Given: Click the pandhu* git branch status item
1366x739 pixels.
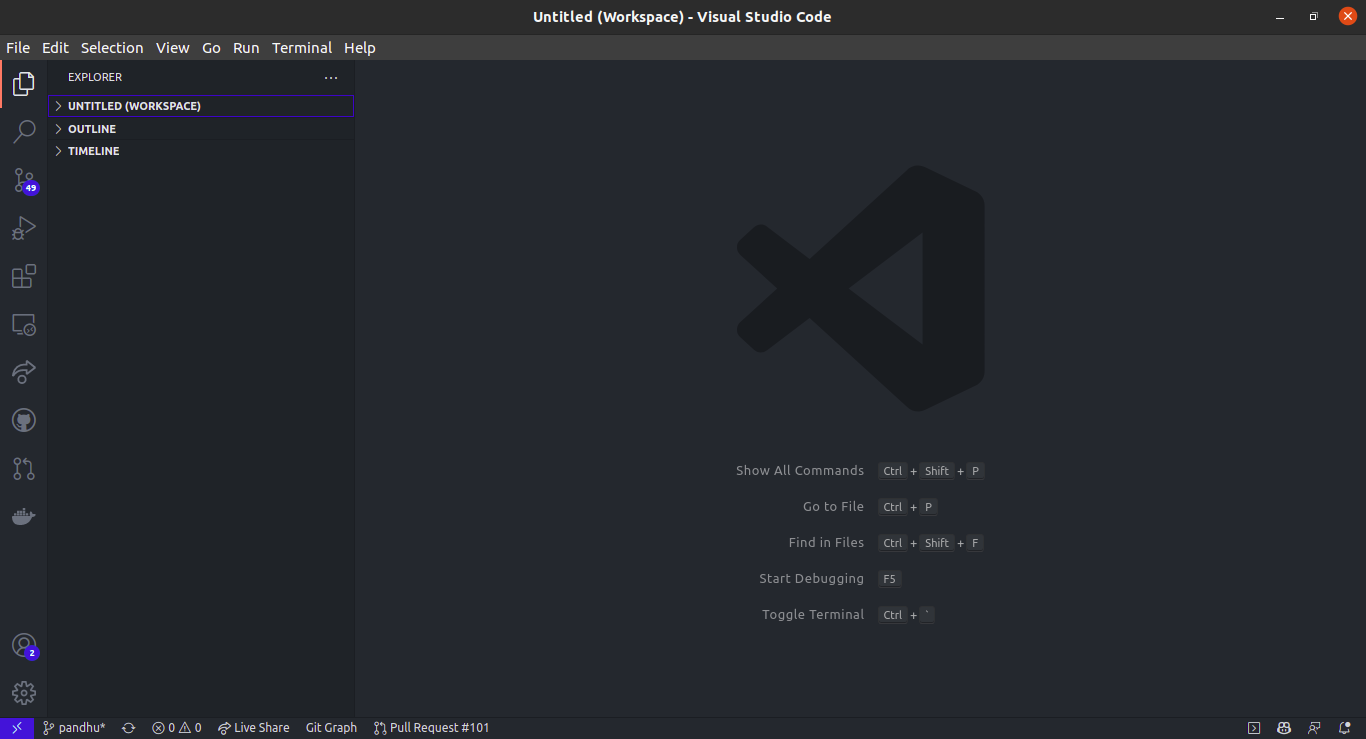Looking at the screenshot, I should coord(75,728).
